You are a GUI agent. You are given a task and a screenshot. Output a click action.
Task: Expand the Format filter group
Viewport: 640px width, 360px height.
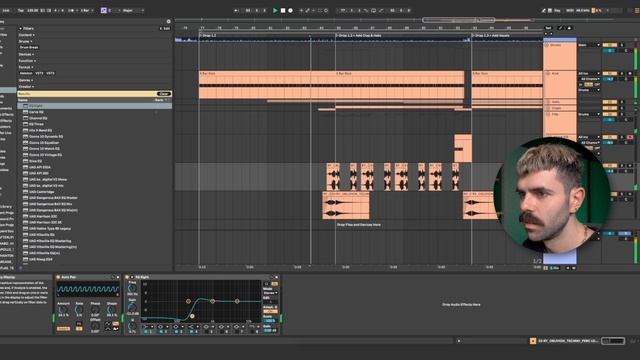[26, 67]
